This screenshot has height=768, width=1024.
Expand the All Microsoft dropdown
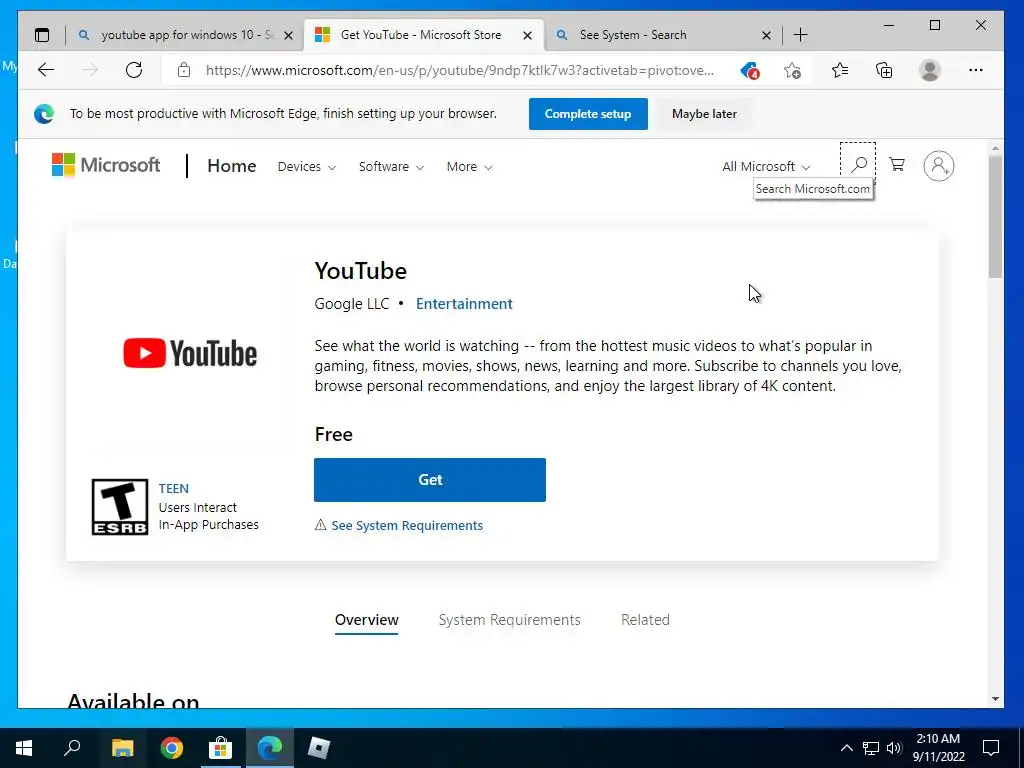click(765, 167)
